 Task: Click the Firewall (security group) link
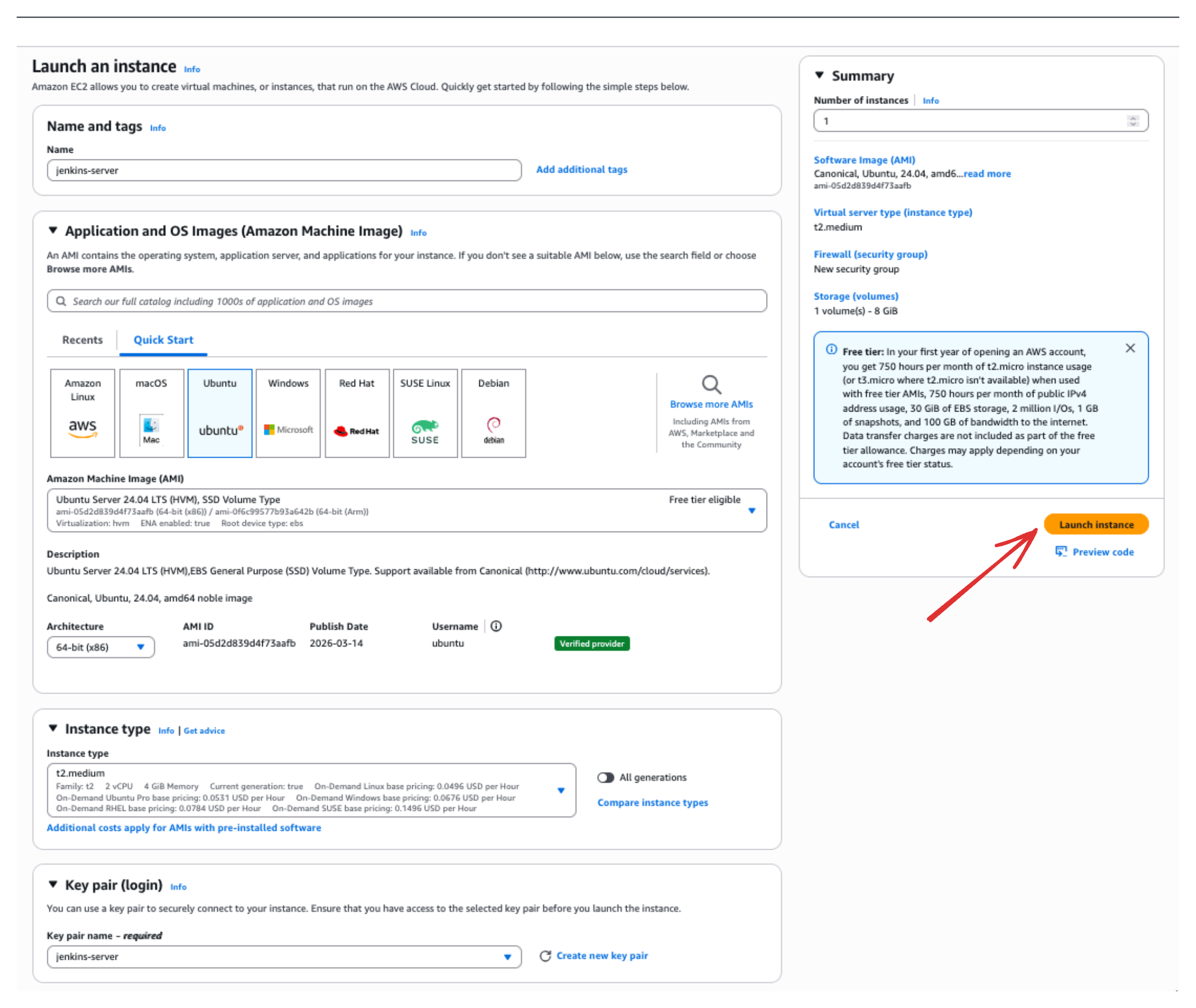871,255
